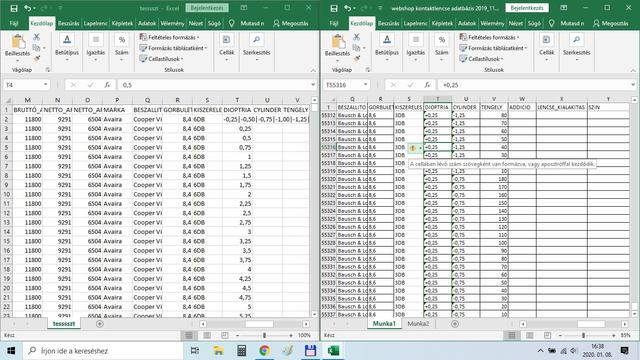
Task: Click horizontal scrollbar thumb in left window
Action: click(259, 324)
